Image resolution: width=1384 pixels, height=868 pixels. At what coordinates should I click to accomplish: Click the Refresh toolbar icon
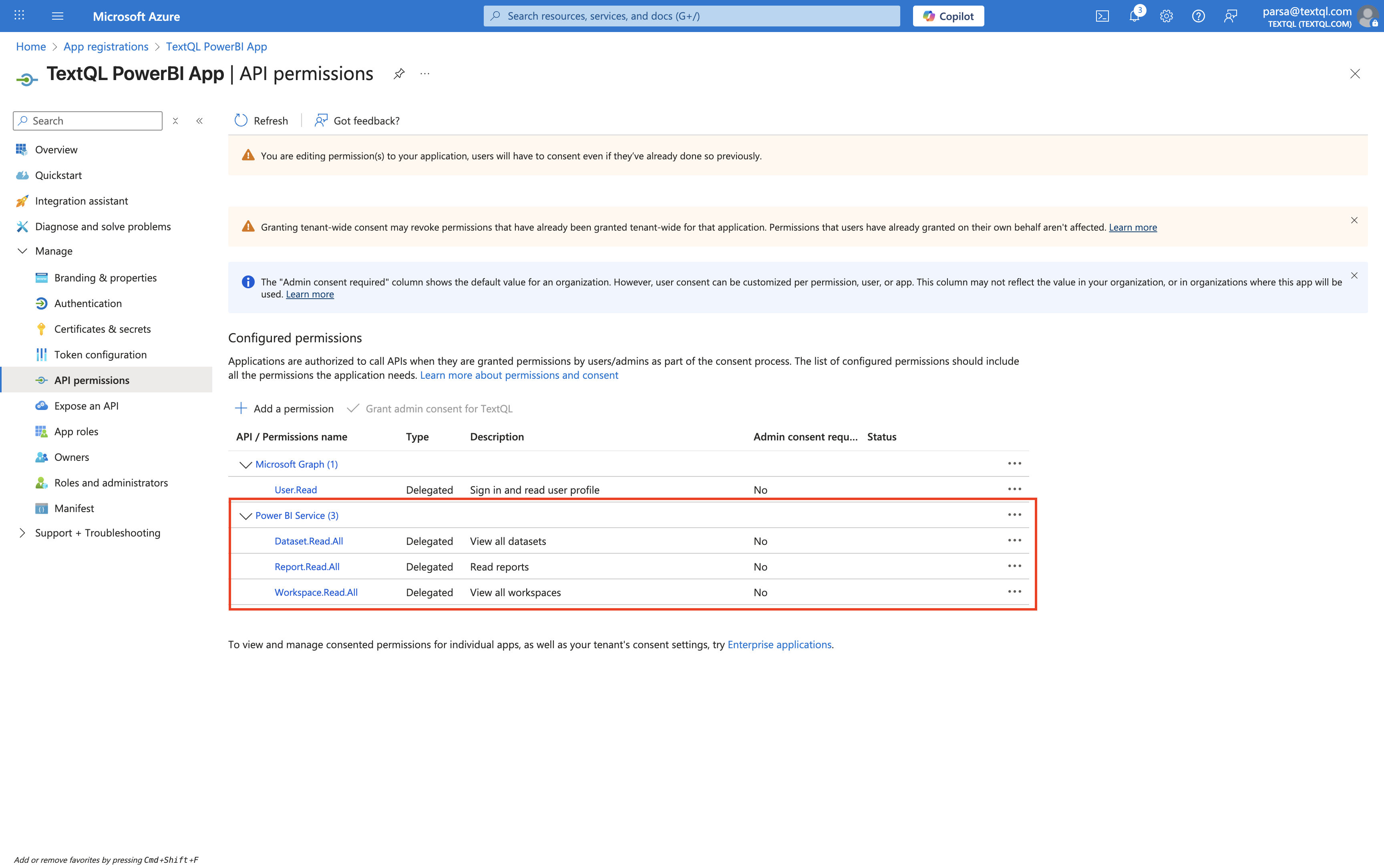click(x=241, y=121)
